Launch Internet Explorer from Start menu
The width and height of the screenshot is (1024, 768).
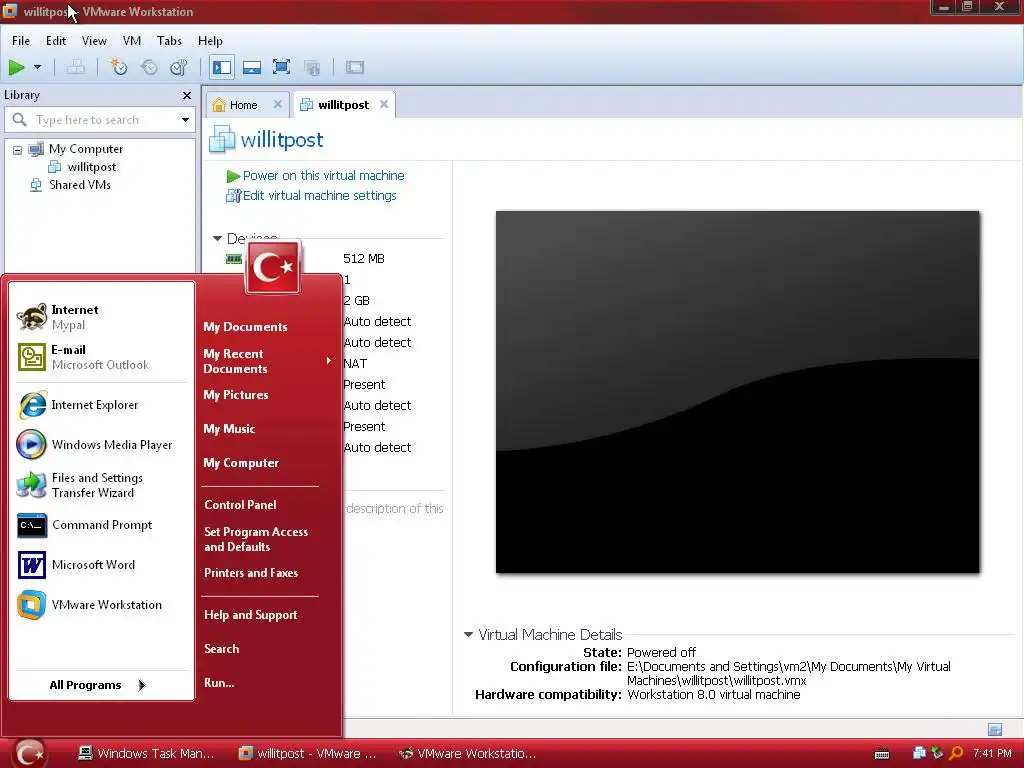point(102,405)
